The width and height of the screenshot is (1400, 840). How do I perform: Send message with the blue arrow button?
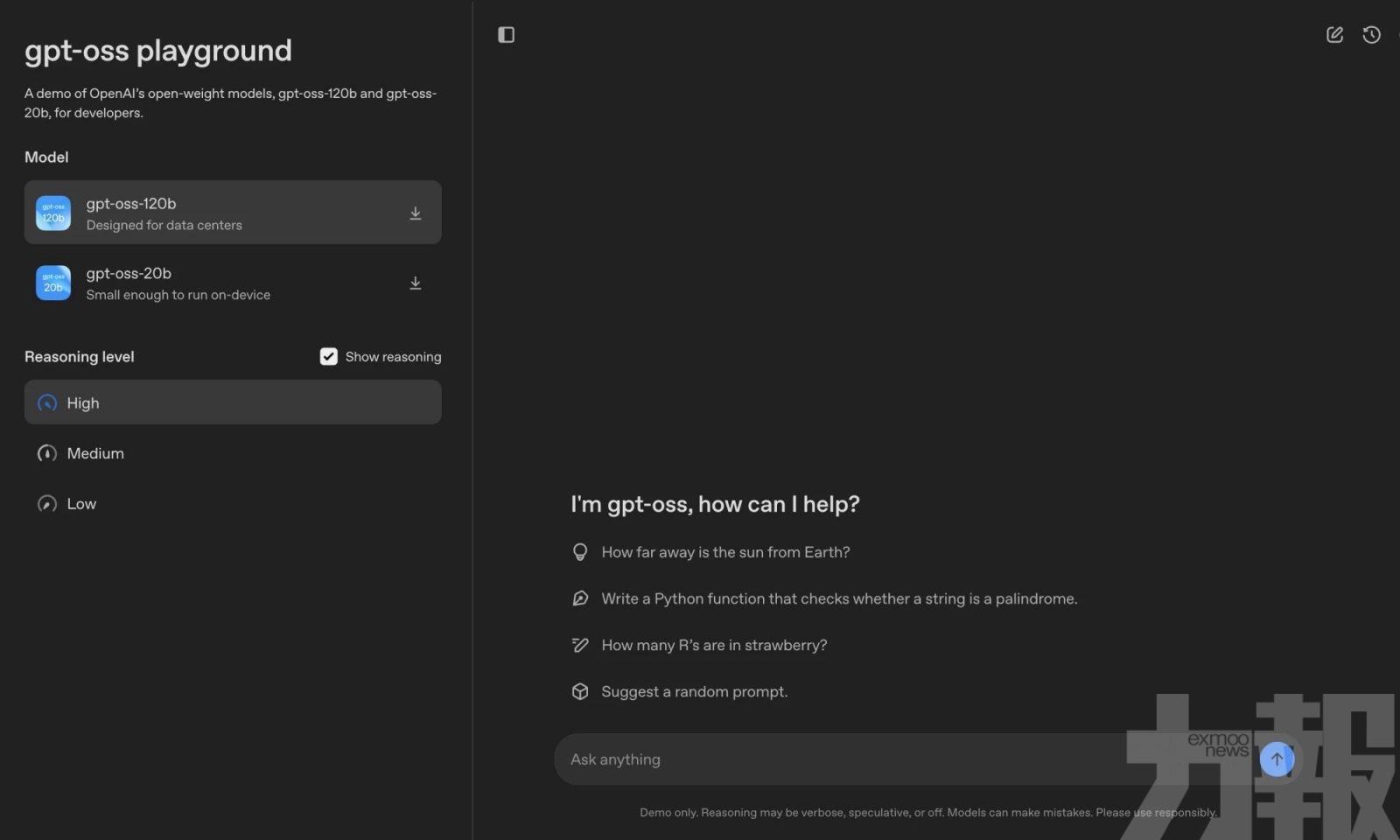(1277, 759)
